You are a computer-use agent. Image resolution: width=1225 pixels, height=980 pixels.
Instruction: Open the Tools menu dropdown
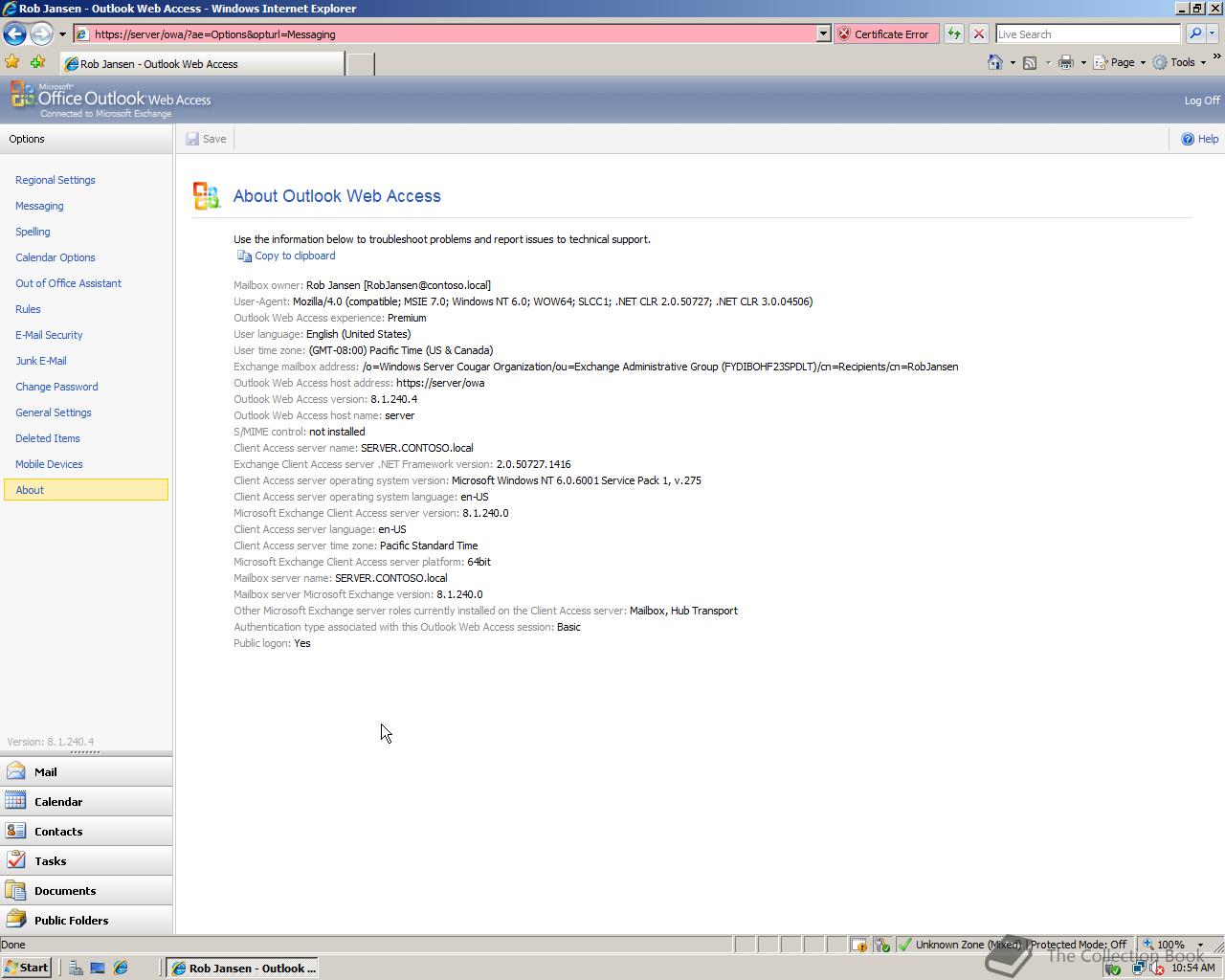(x=1180, y=62)
